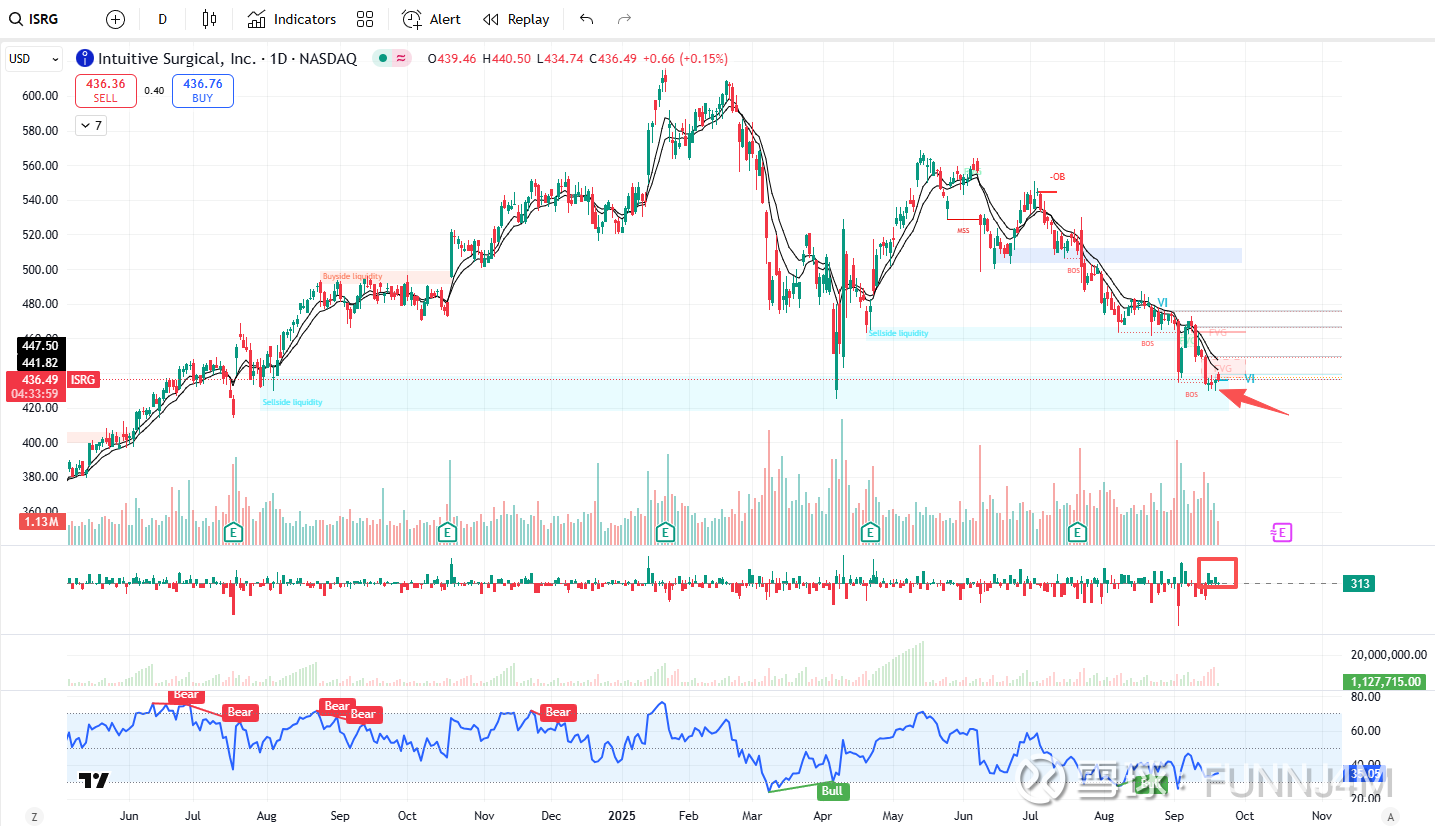Screen dimensions: 1435x826
Task: Click the 436.36 SELL button
Action: (106, 91)
